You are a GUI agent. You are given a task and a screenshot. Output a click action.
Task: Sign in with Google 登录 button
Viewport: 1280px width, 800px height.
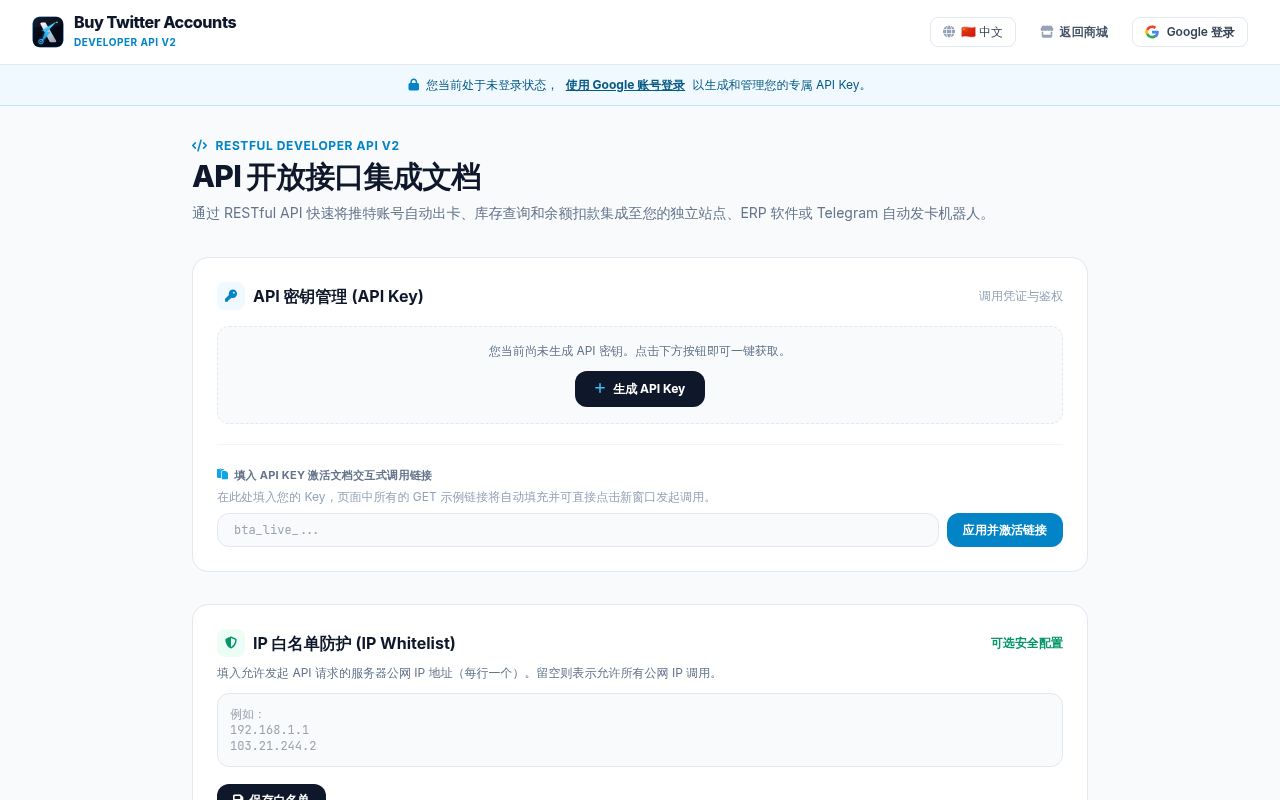(x=1190, y=32)
